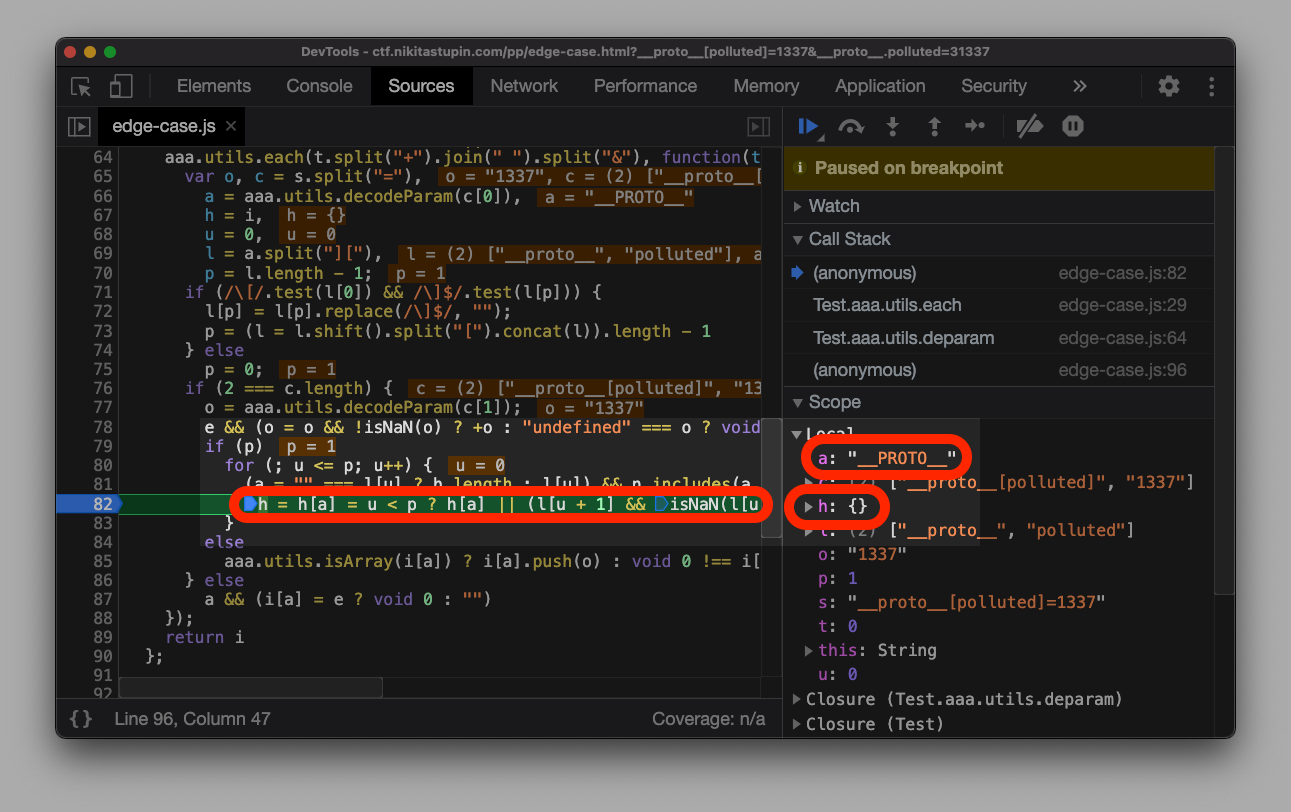Expand the 'this: String' entry

tap(811, 650)
